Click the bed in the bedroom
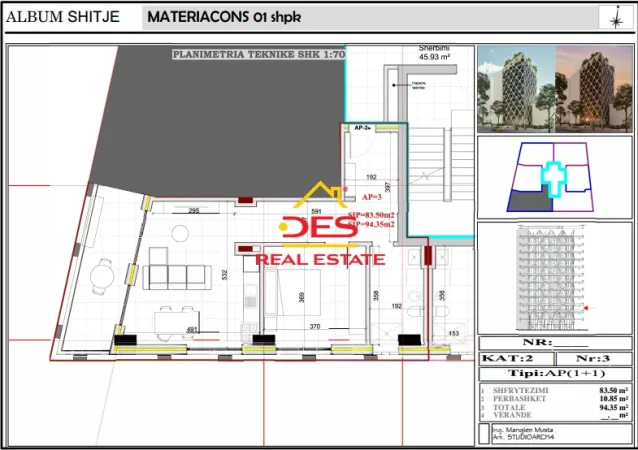 pos(292,292)
